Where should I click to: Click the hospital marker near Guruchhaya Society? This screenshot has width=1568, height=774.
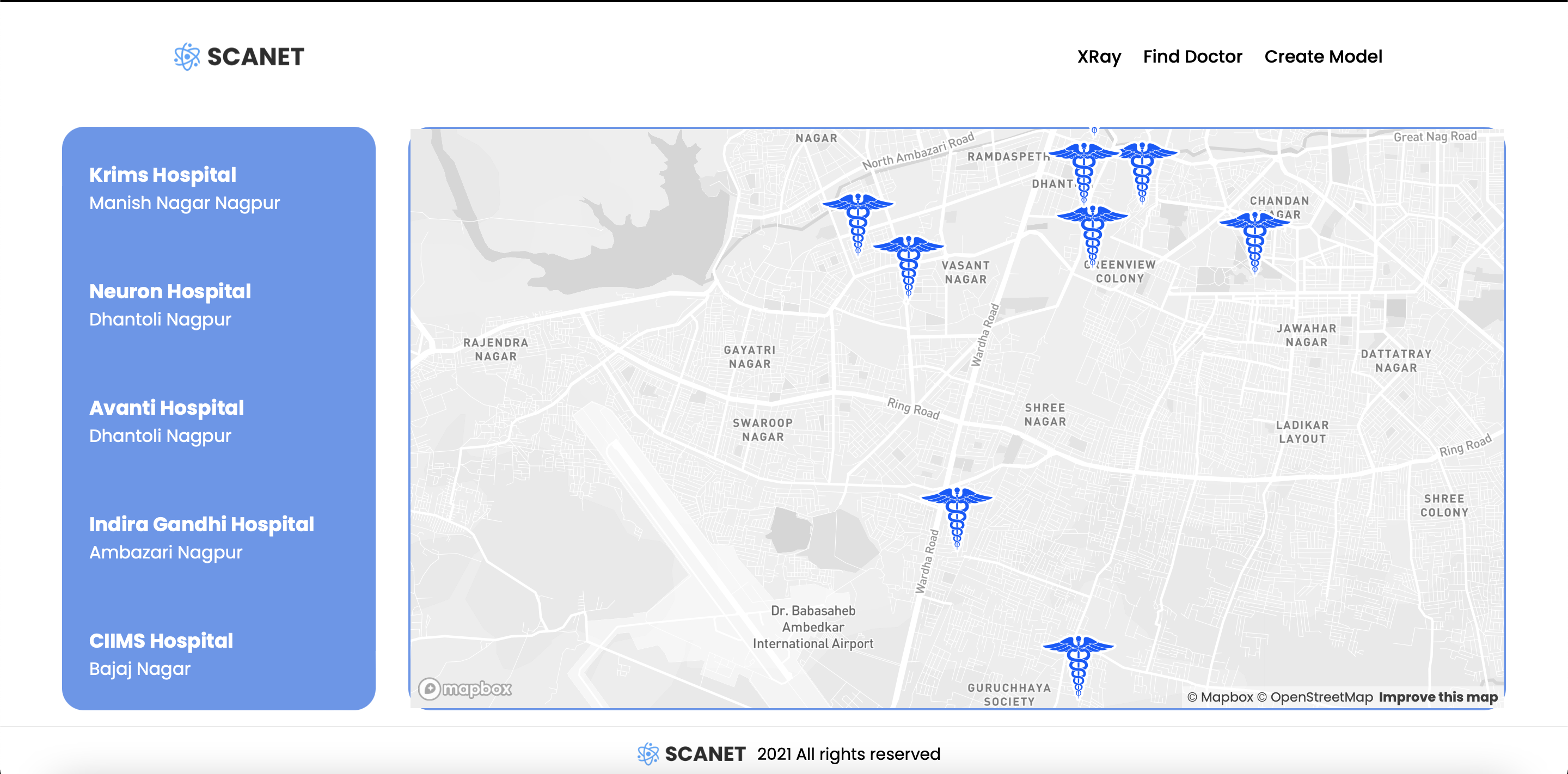coord(1078,665)
